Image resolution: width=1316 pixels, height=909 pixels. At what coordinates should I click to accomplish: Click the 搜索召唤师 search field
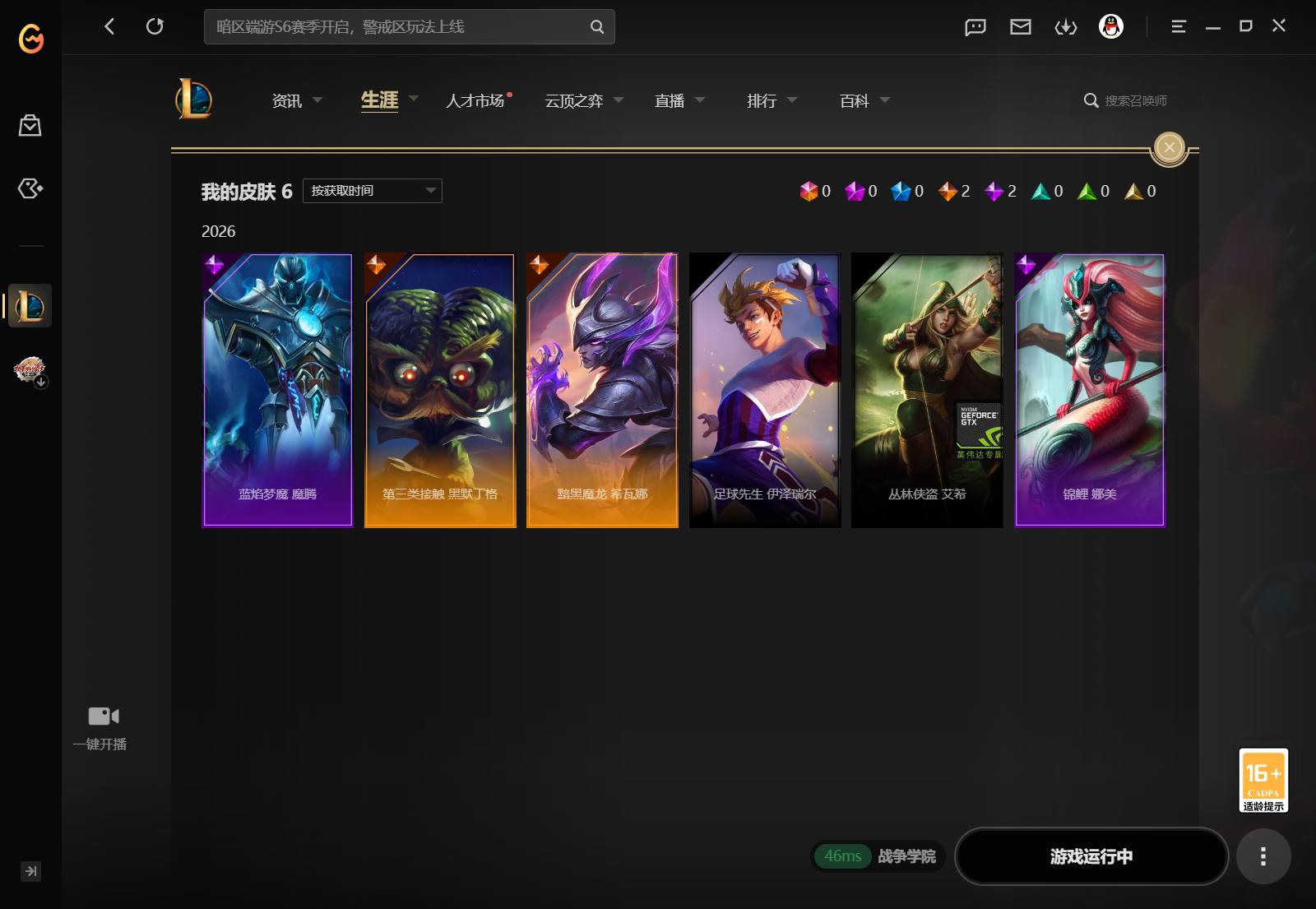(x=1136, y=100)
